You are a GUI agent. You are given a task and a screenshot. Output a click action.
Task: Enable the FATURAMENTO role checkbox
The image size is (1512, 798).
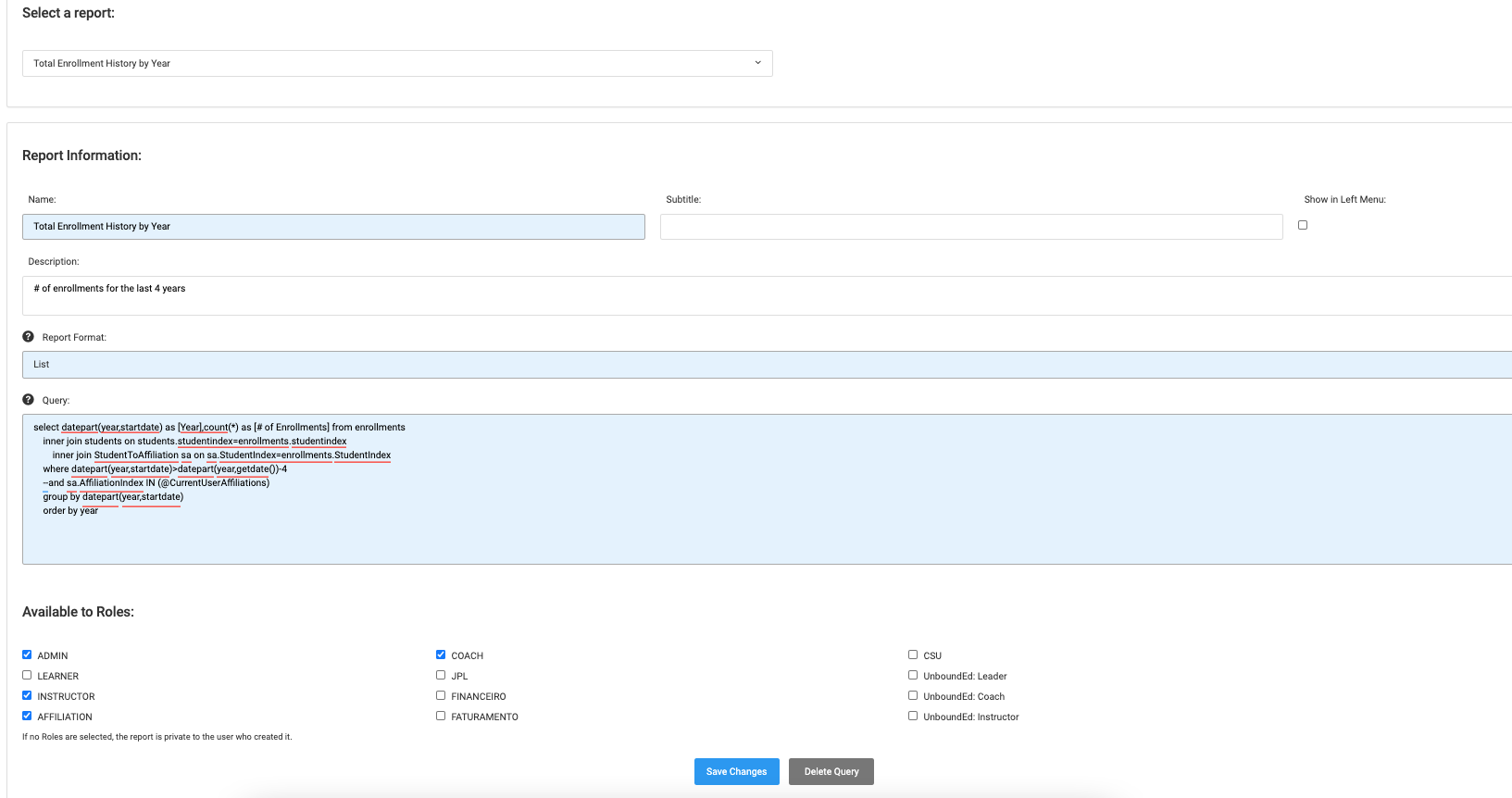click(441, 716)
